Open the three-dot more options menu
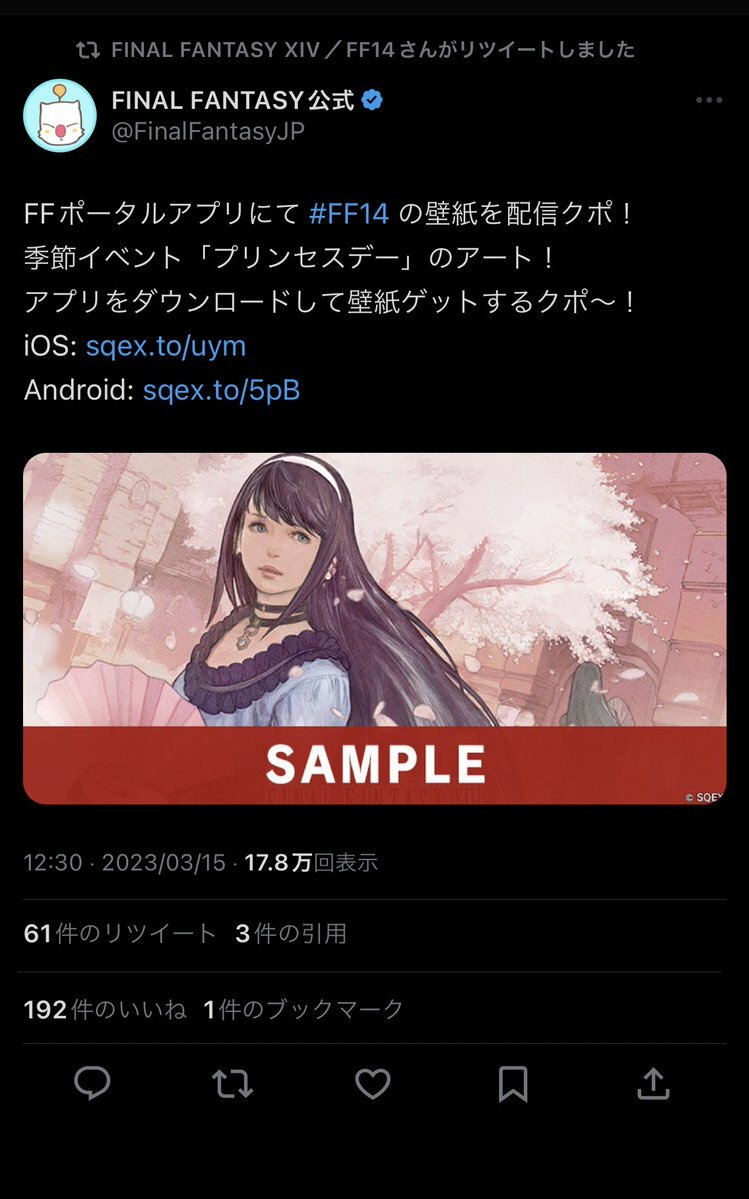The height and width of the screenshot is (1199, 749). click(708, 100)
